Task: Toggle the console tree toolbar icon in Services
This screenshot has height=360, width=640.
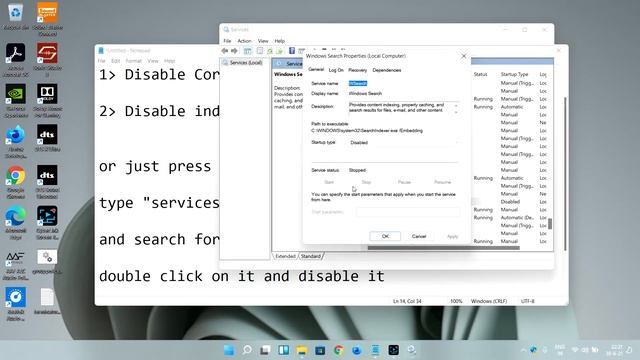Action: click(x=247, y=51)
